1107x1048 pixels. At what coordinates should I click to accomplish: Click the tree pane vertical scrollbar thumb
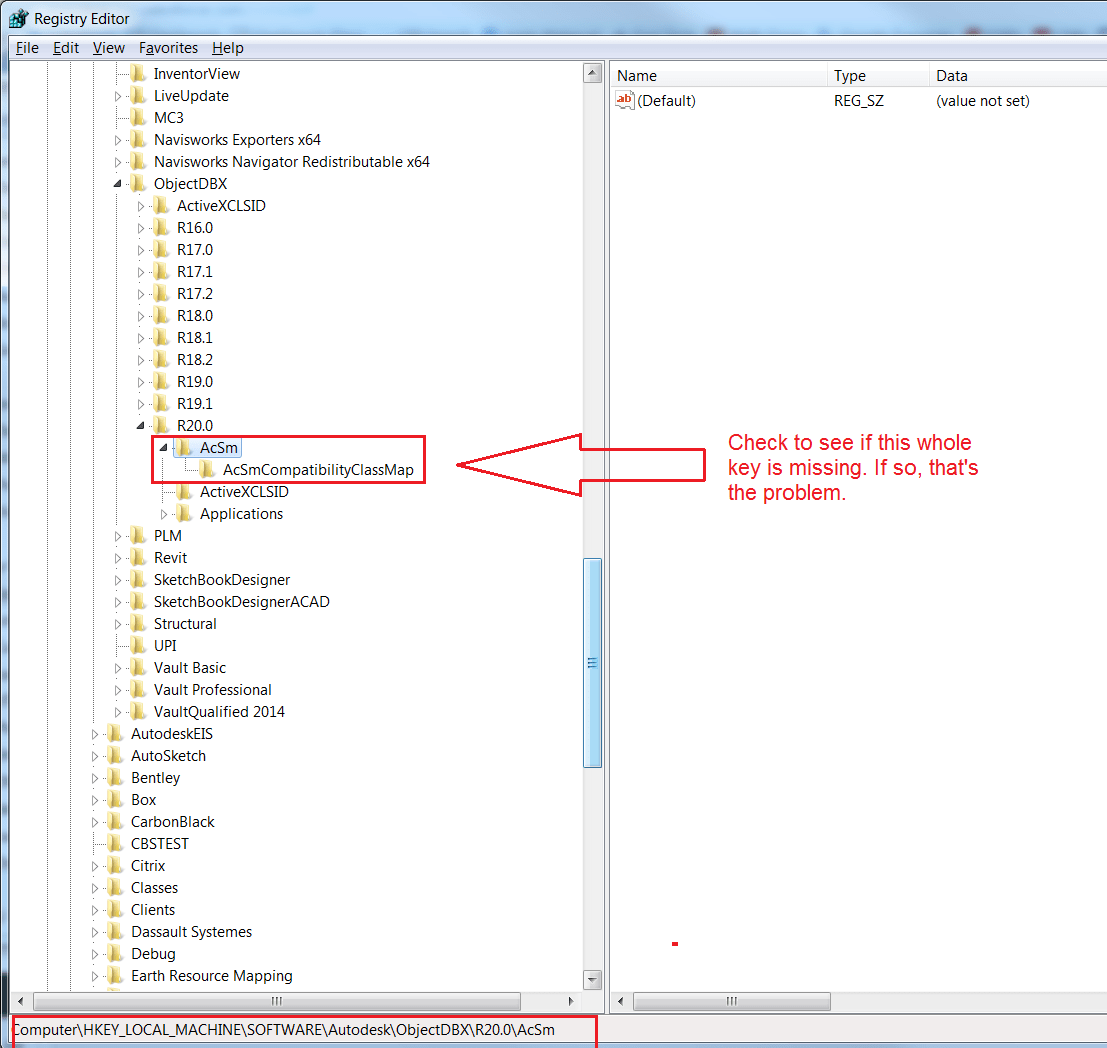tap(592, 662)
